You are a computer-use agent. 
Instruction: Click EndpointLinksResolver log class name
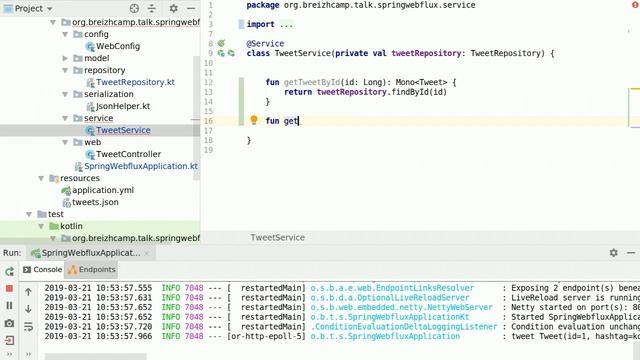(392, 288)
